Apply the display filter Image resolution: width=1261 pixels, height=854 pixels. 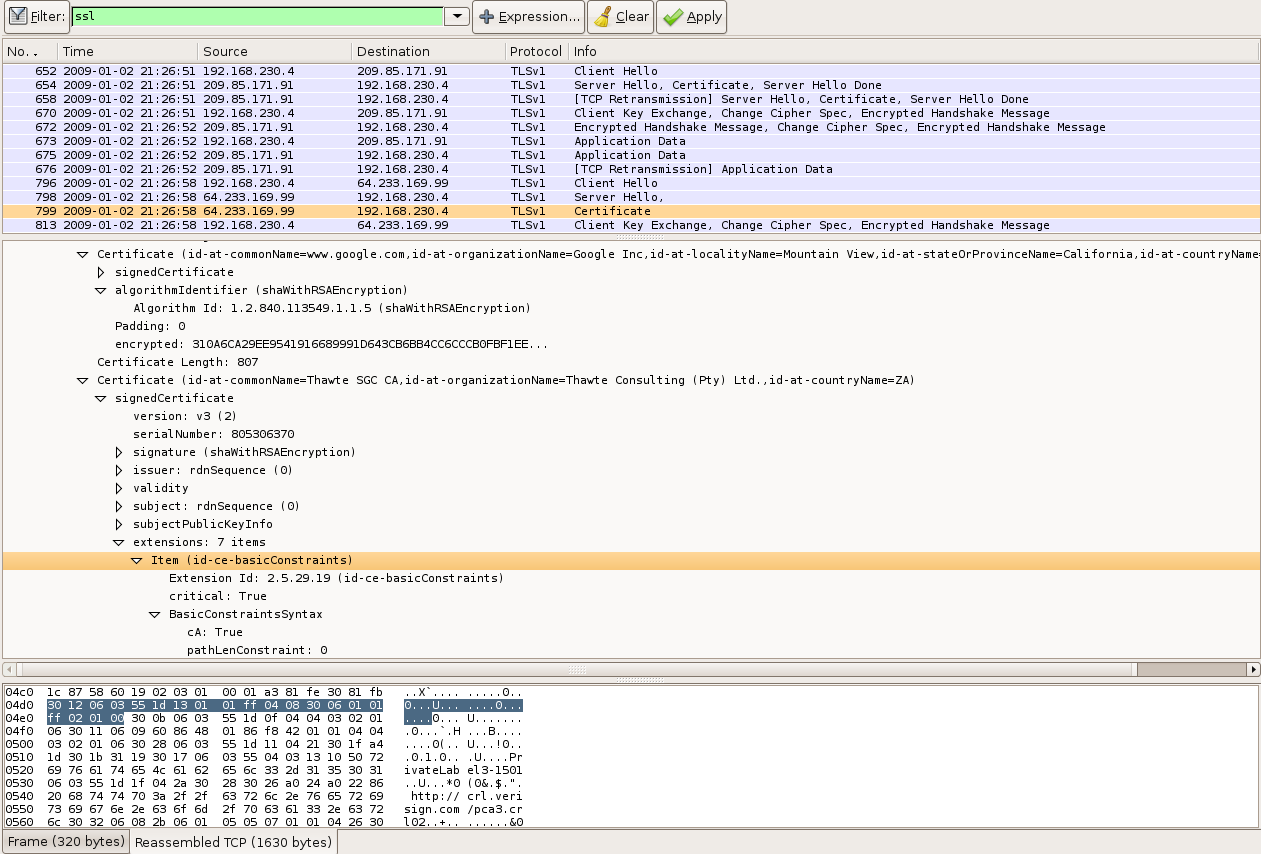point(691,17)
